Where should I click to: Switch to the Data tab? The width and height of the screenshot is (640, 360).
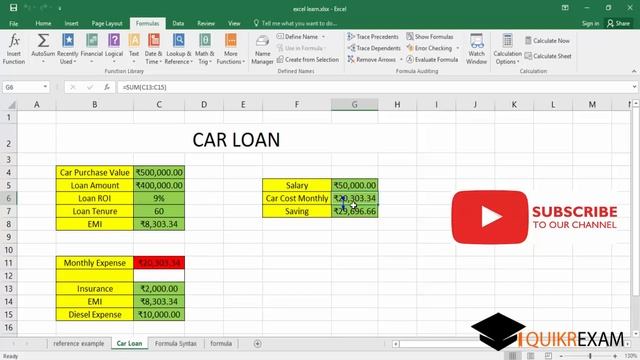[x=178, y=23]
